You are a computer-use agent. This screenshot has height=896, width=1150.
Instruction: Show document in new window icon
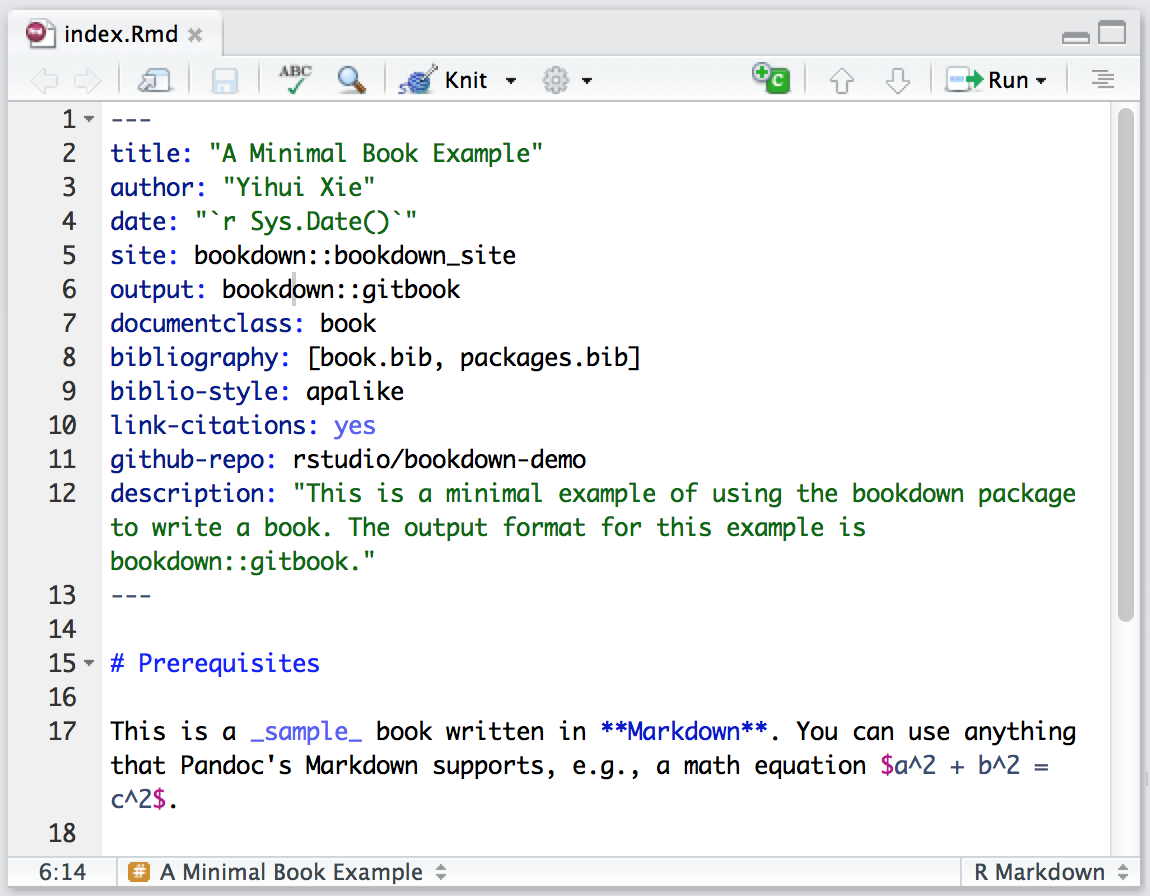pos(155,80)
